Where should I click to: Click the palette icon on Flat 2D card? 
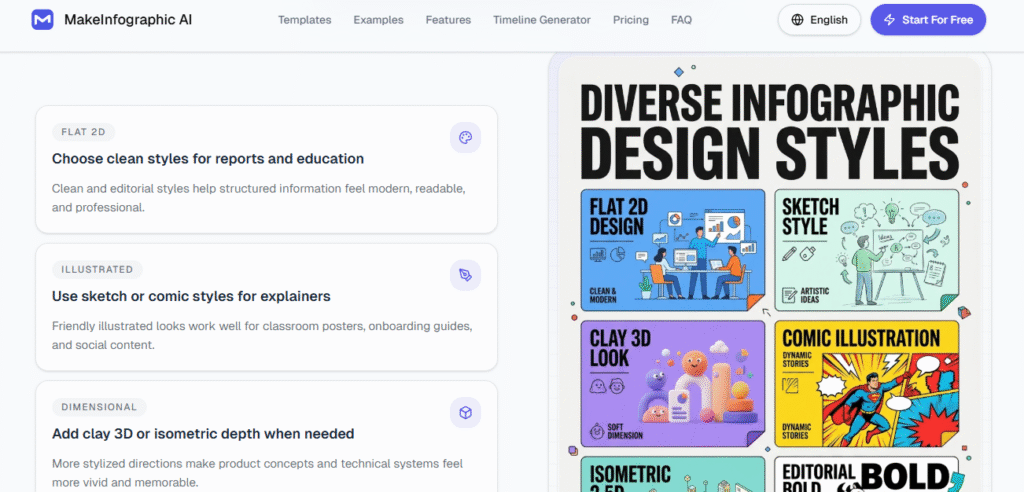465,138
